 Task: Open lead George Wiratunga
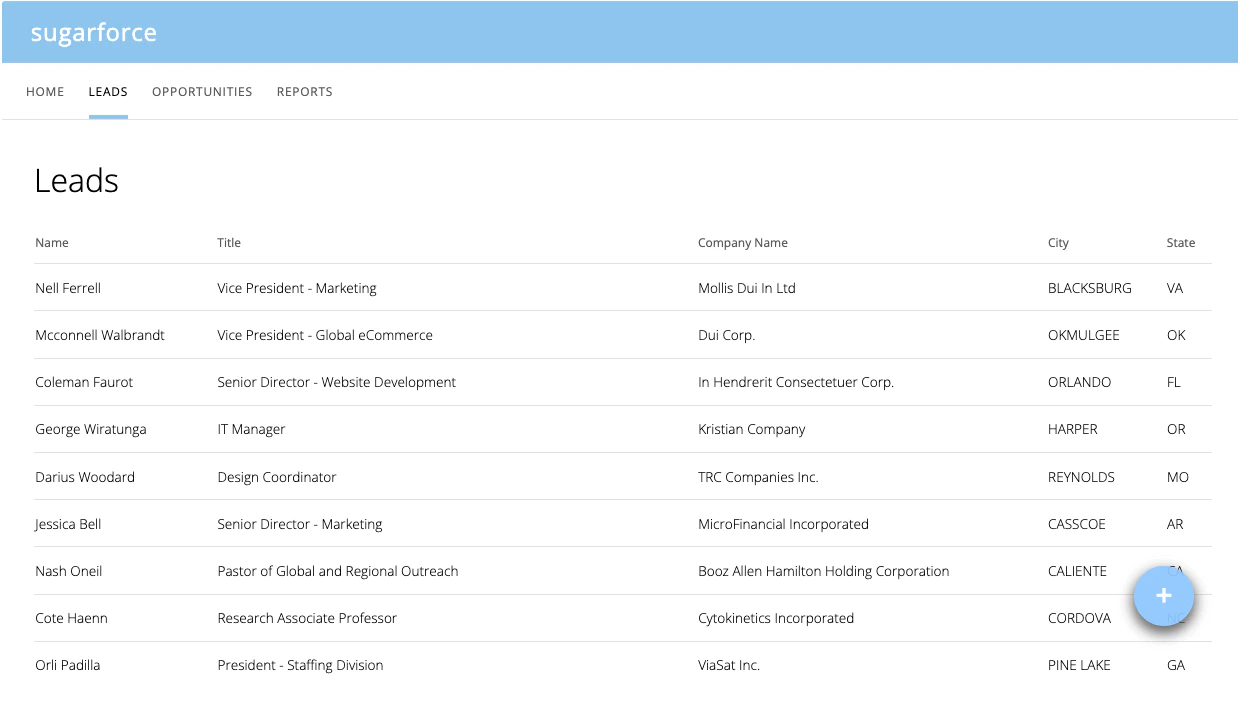91,429
